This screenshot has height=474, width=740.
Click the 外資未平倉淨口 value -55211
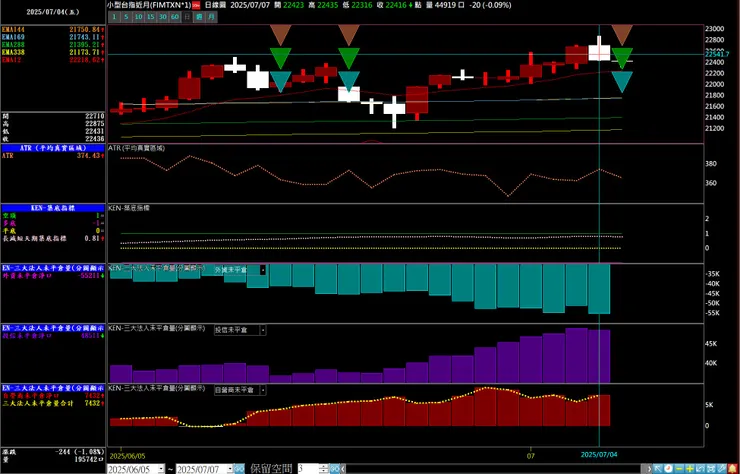coord(88,275)
